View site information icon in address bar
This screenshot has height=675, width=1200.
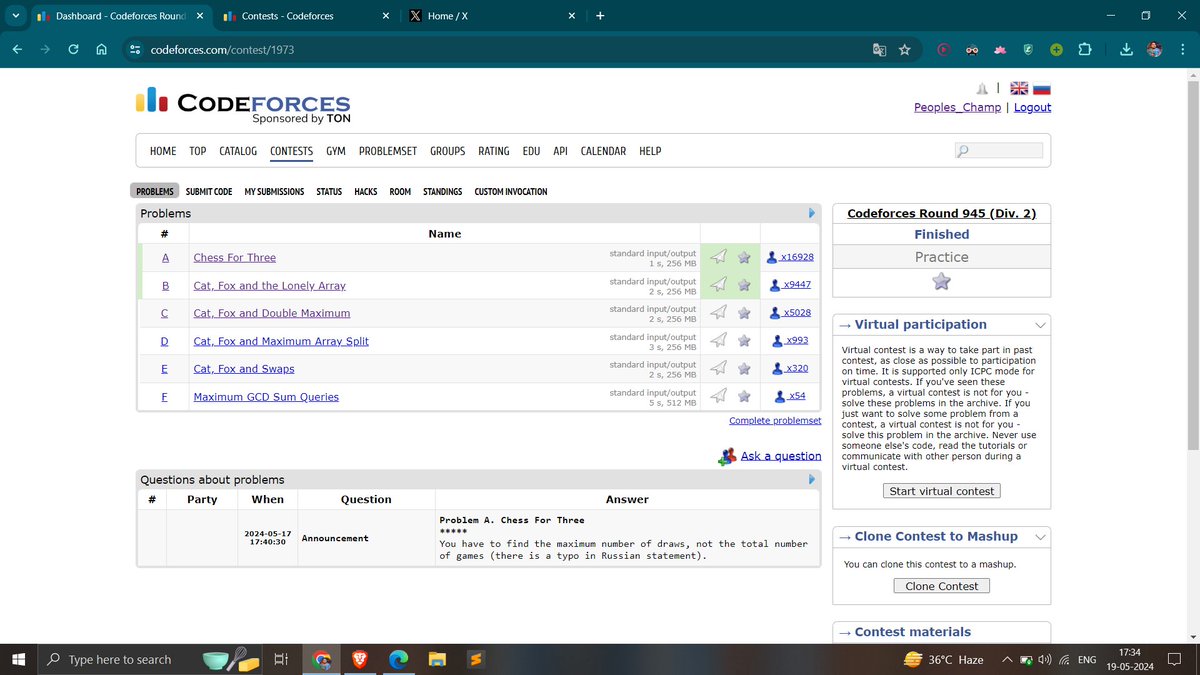[136, 49]
